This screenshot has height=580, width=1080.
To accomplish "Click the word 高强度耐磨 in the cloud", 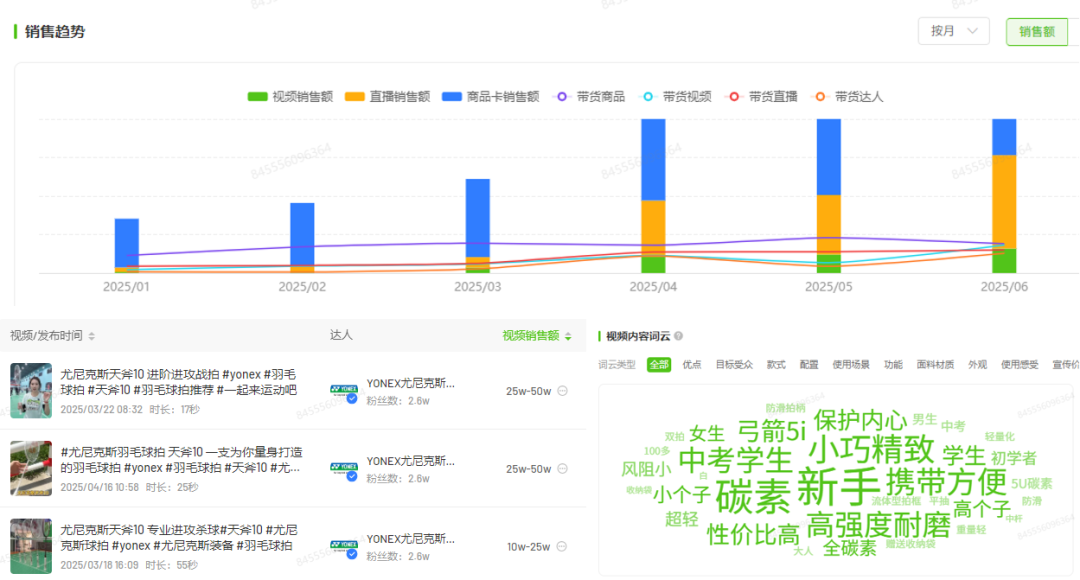I will point(878,525).
